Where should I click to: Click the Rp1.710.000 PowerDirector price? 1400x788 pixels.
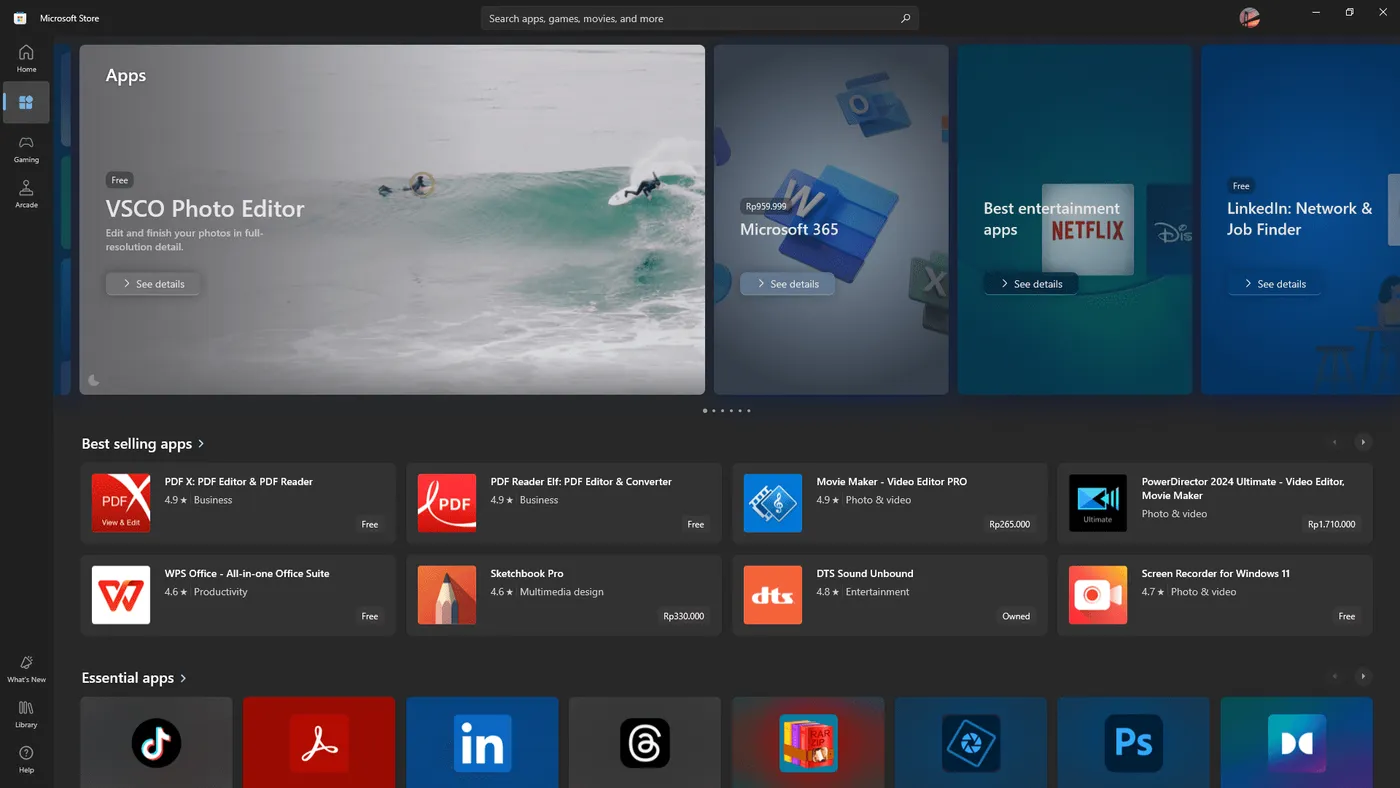click(x=1331, y=524)
